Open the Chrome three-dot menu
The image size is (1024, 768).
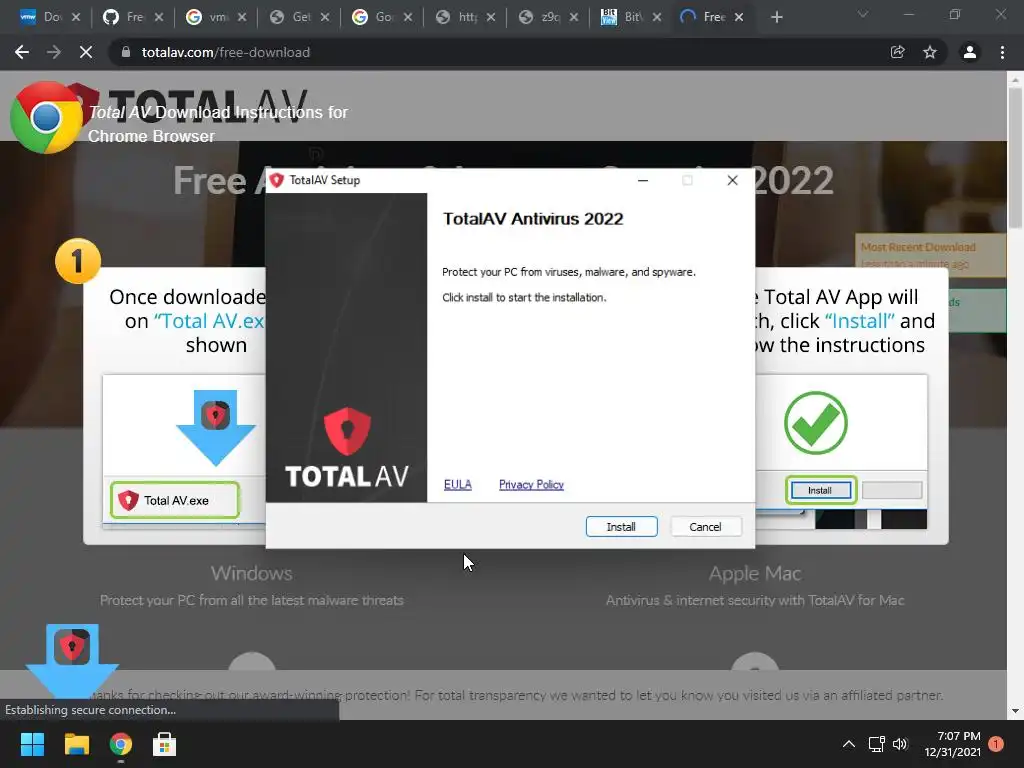tap(1002, 52)
